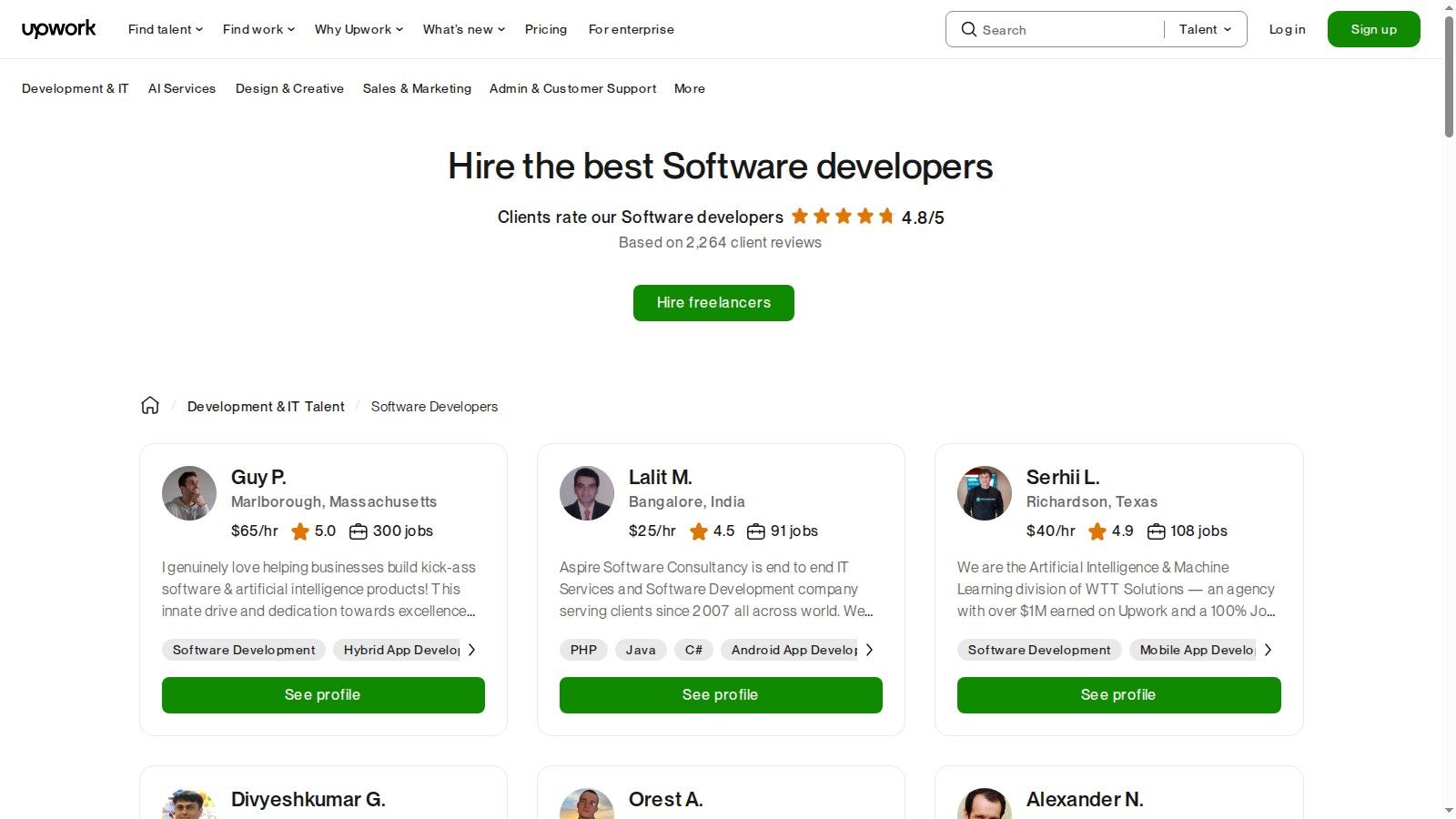The height and width of the screenshot is (819, 1456).
Task: Open the Development & IT Talent breadcrumb link
Action: pyautogui.click(x=266, y=406)
